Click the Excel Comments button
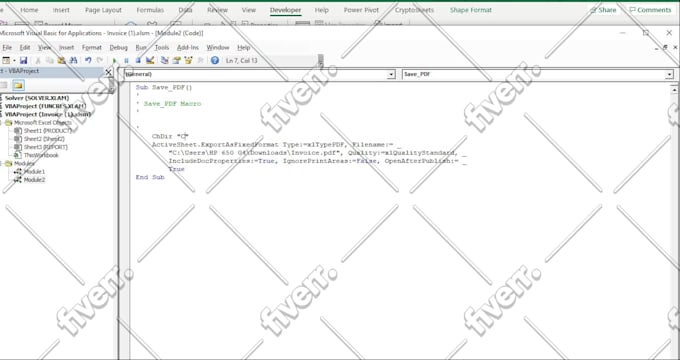The width and height of the screenshot is (680, 360). click(650, 10)
